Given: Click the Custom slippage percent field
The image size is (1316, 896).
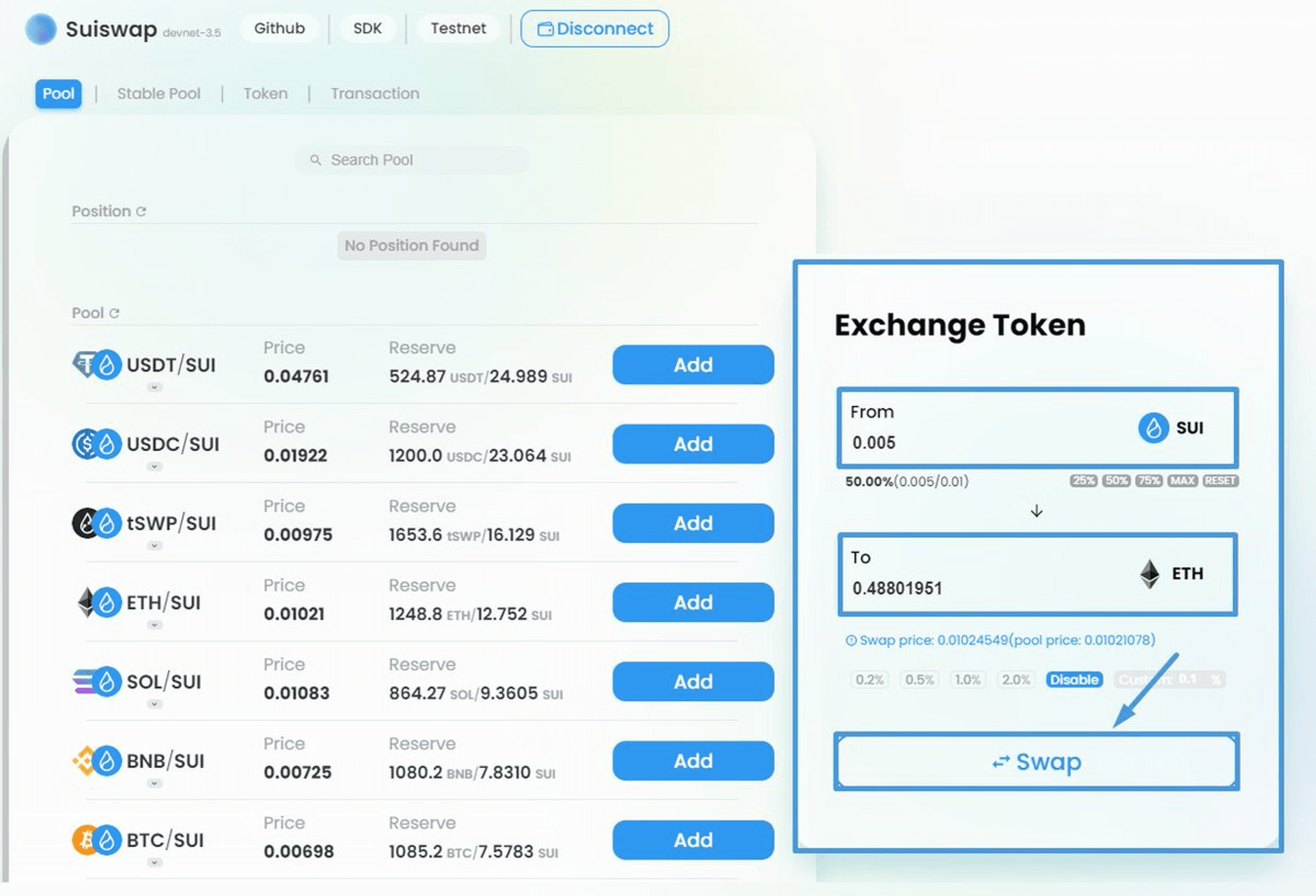Looking at the screenshot, I should [1170, 680].
